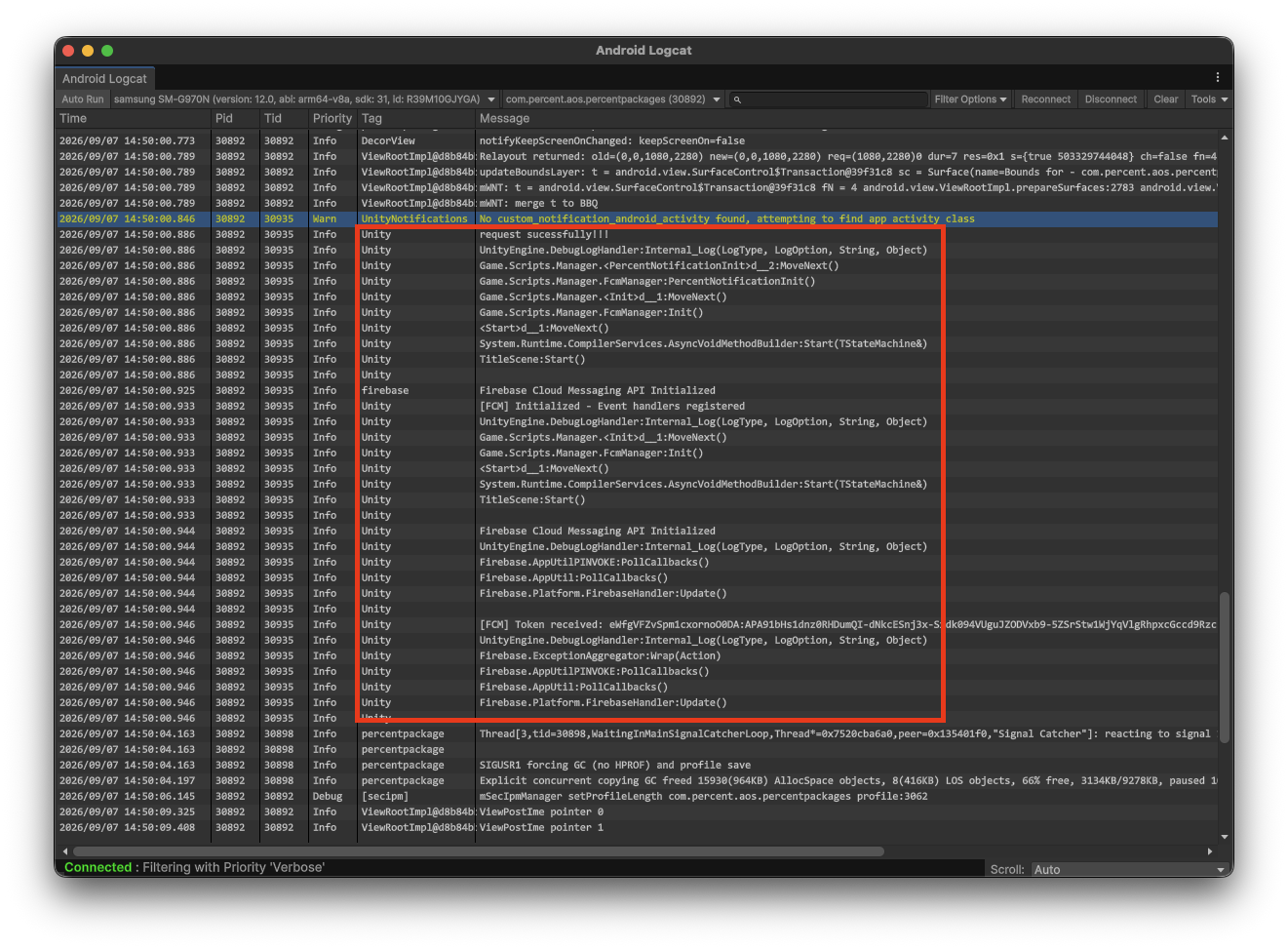1288x949 pixels.
Task: Click the Tag column header
Action: coord(416,118)
